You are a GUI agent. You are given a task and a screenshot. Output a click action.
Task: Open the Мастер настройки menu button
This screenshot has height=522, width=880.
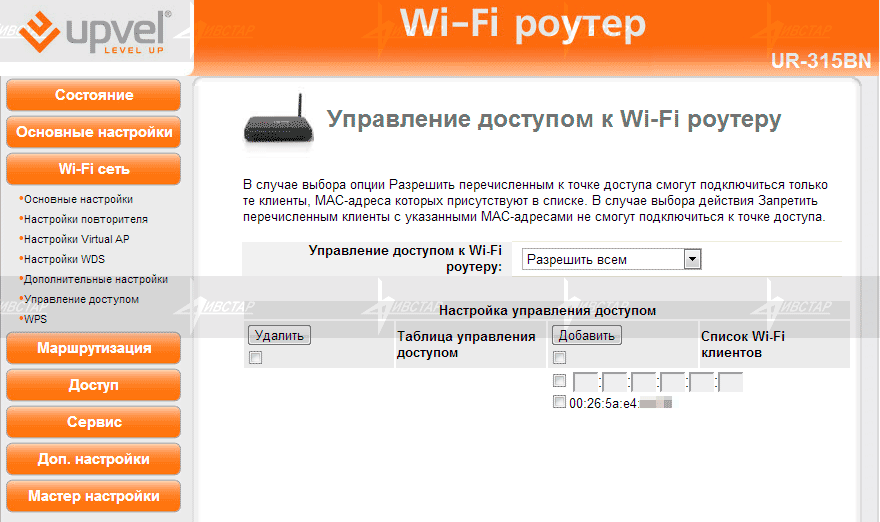click(x=94, y=496)
